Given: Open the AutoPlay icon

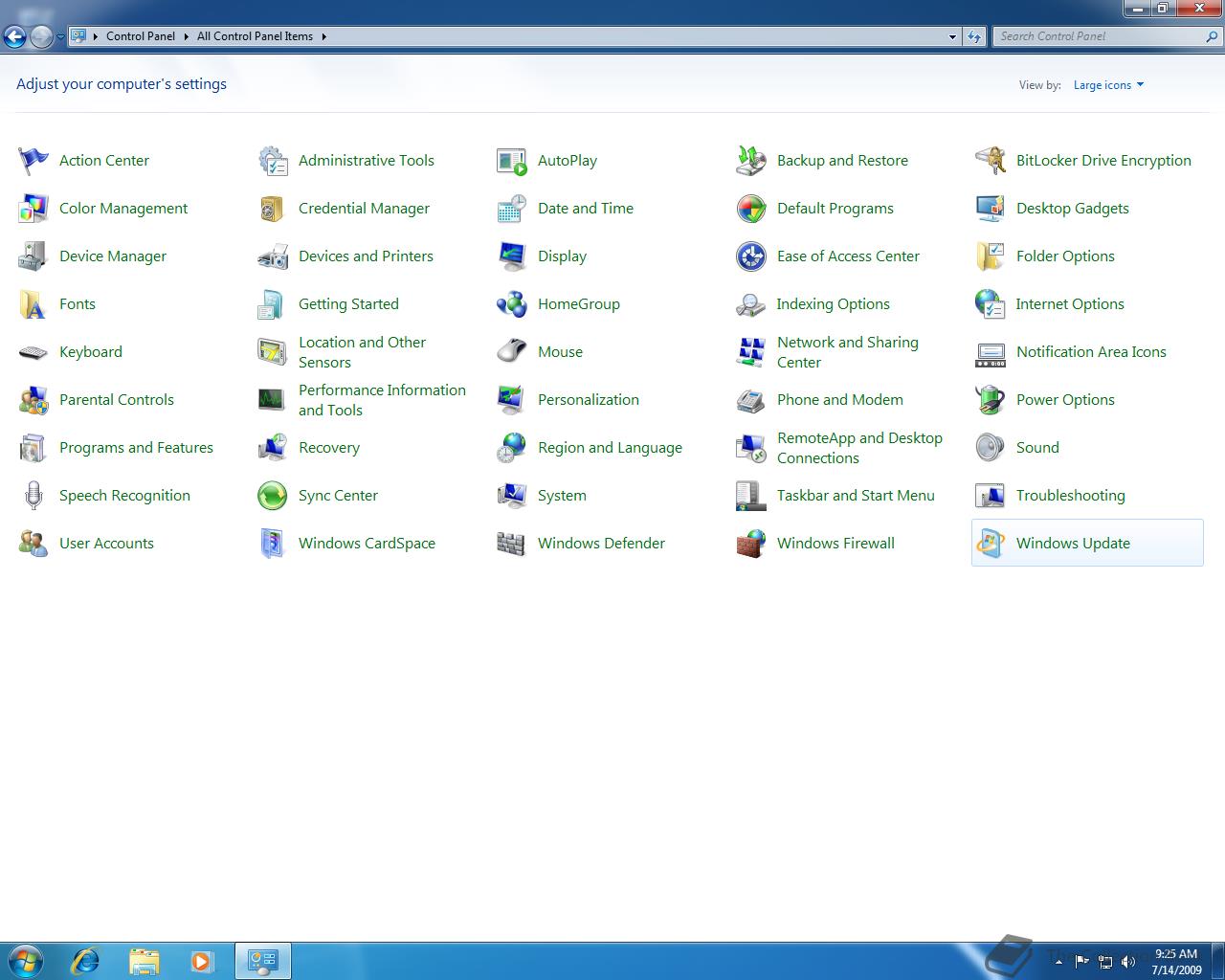Looking at the screenshot, I should [512, 161].
